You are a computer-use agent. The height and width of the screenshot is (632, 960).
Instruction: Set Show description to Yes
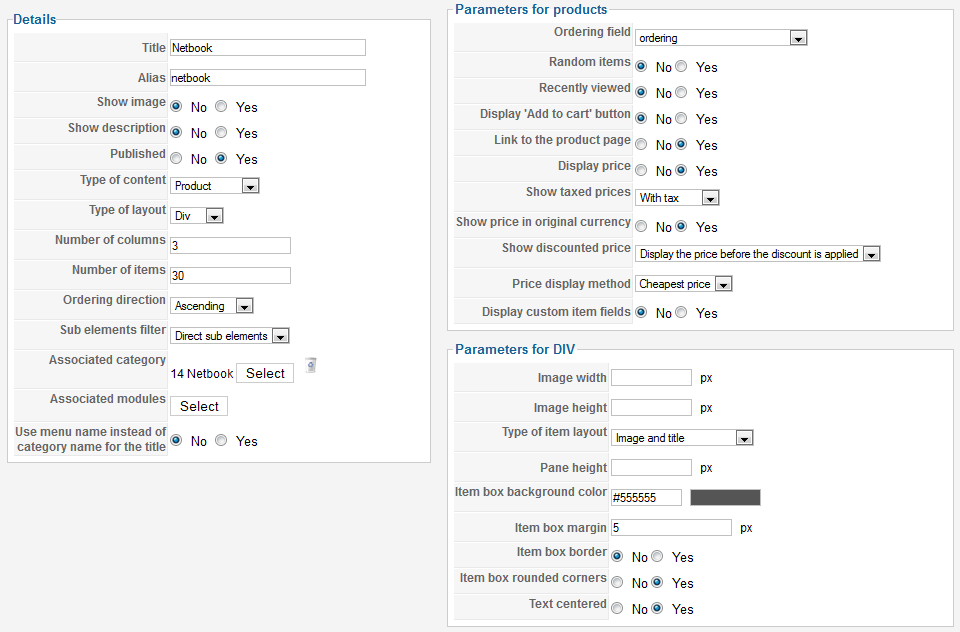[x=222, y=132]
